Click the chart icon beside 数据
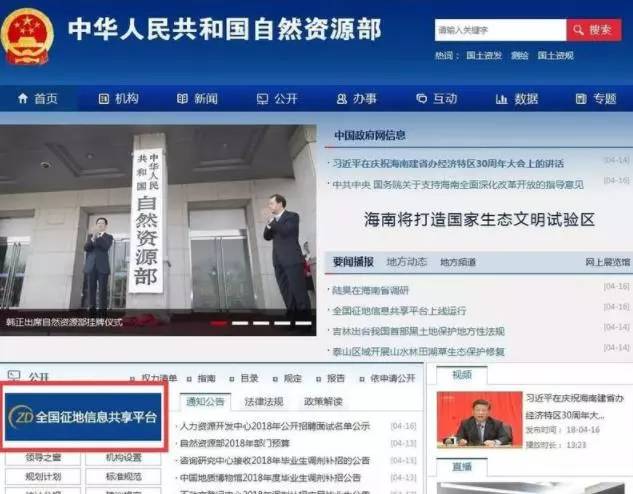The image size is (633, 494). pyautogui.click(x=501, y=99)
